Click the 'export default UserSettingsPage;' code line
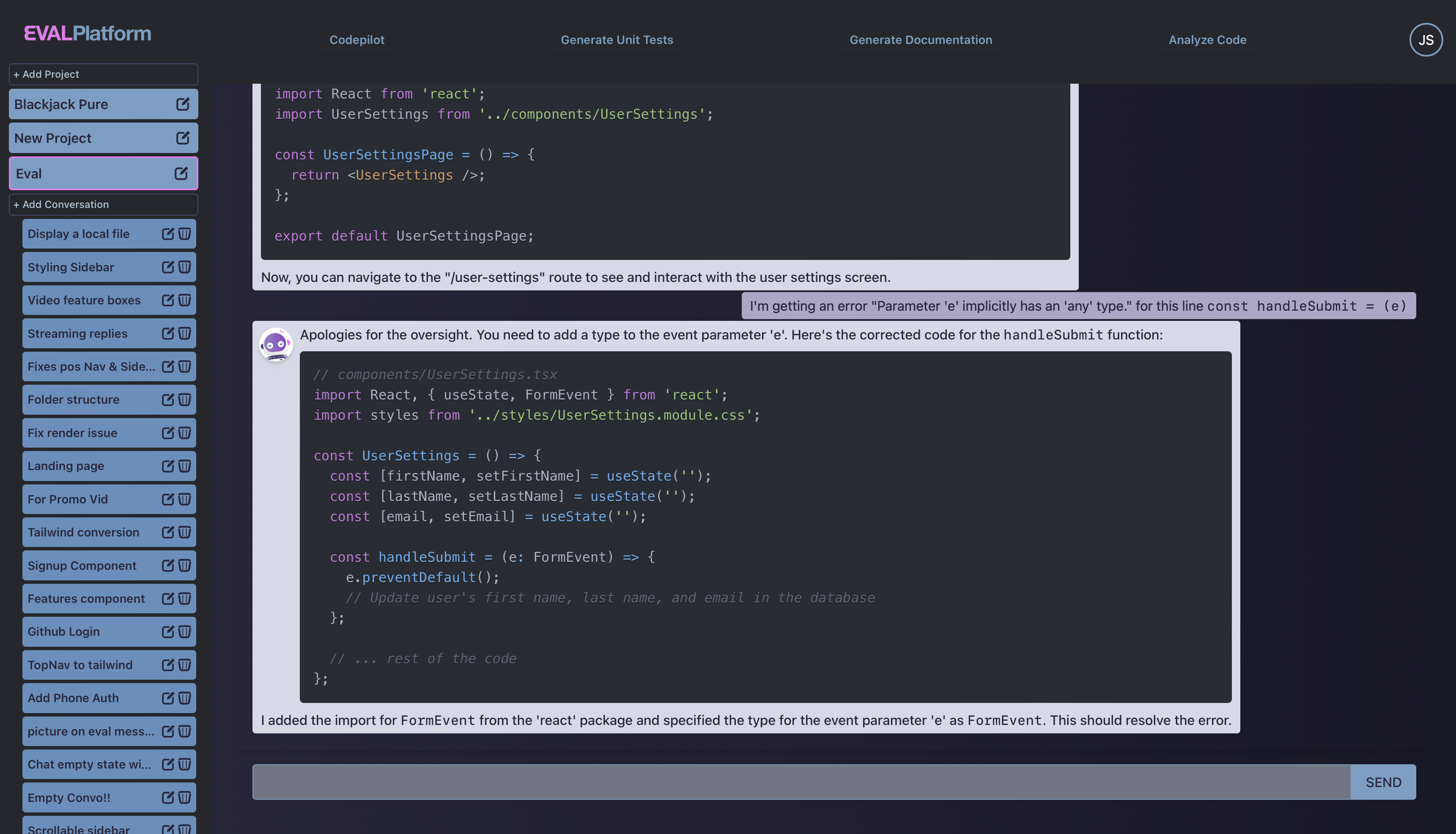The width and height of the screenshot is (1456, 834). [x=404, y=235]
